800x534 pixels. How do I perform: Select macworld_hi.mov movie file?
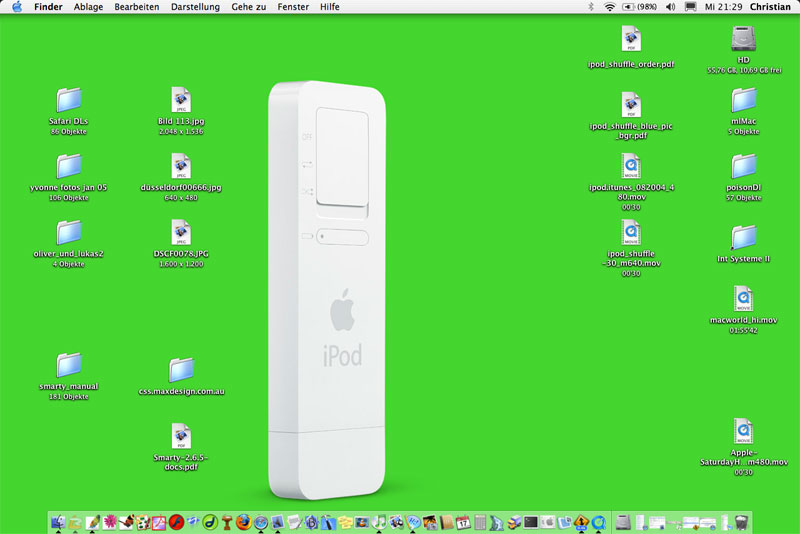(x=743, y=299)
